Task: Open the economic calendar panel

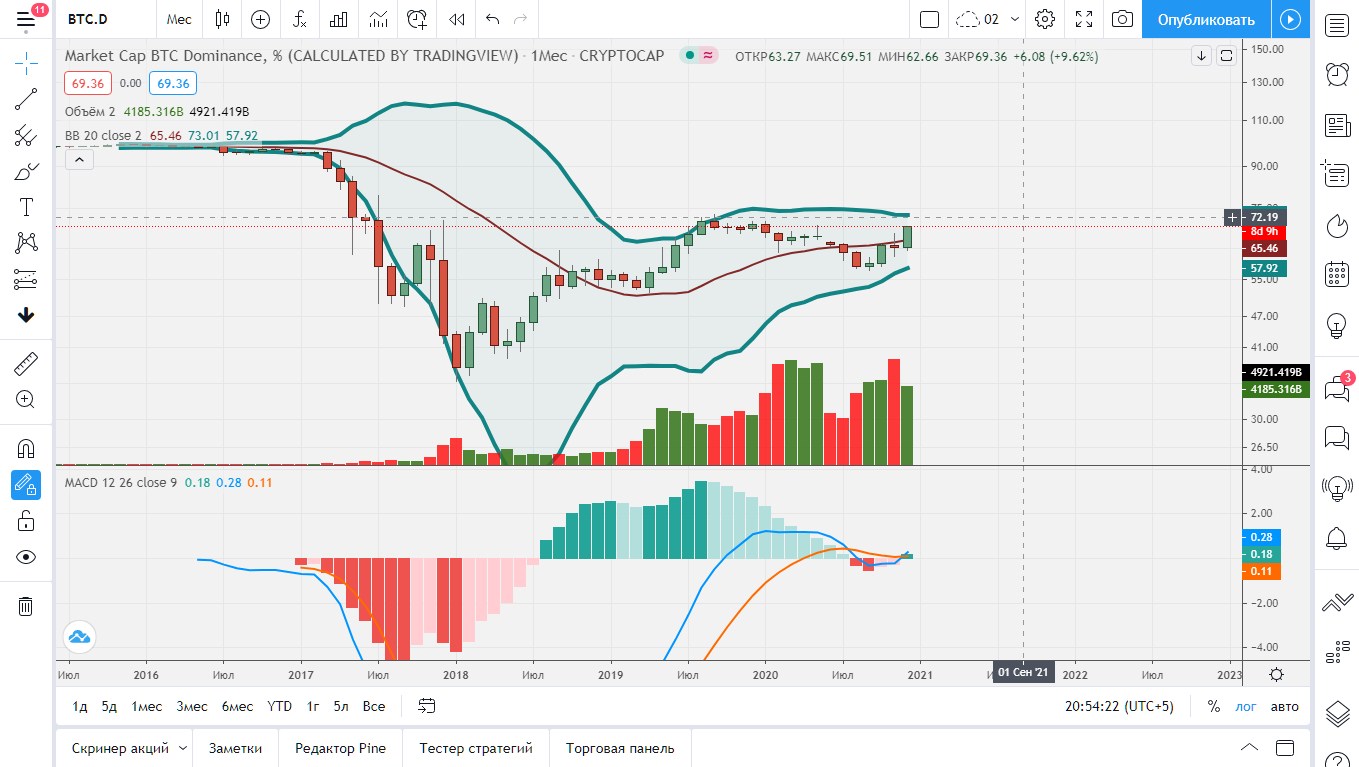Action: click(1336, 274)
